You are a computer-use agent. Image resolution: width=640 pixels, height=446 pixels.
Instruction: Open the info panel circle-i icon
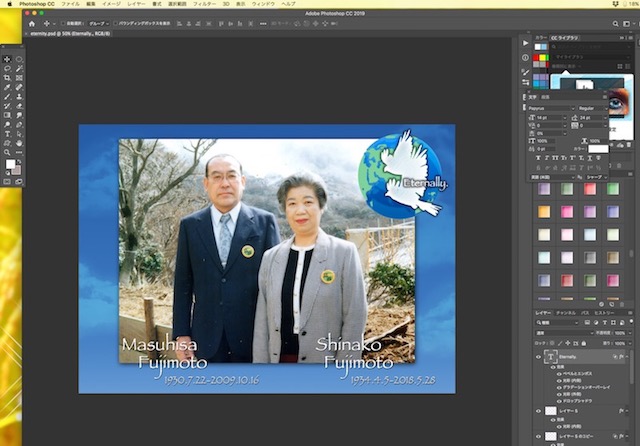tap(525, 58)
